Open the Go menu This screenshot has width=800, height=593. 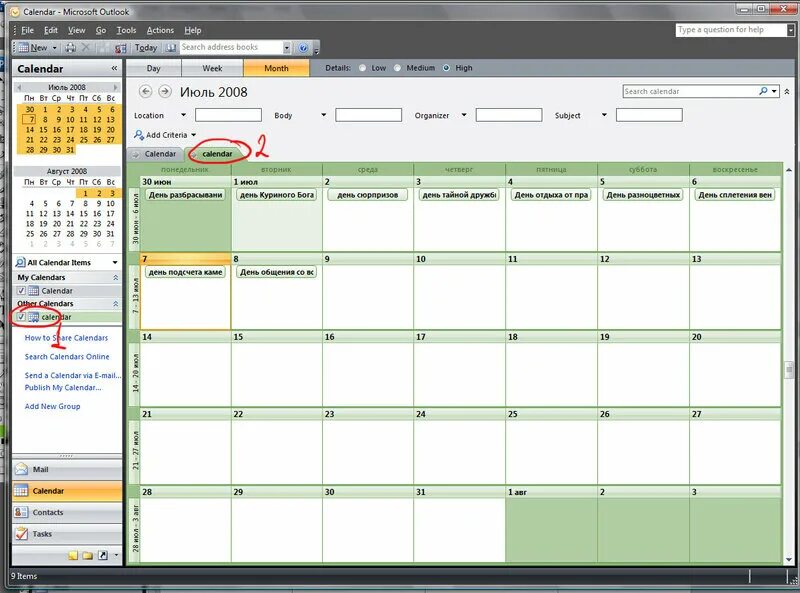pyautogui.click(x=101, y=30)
